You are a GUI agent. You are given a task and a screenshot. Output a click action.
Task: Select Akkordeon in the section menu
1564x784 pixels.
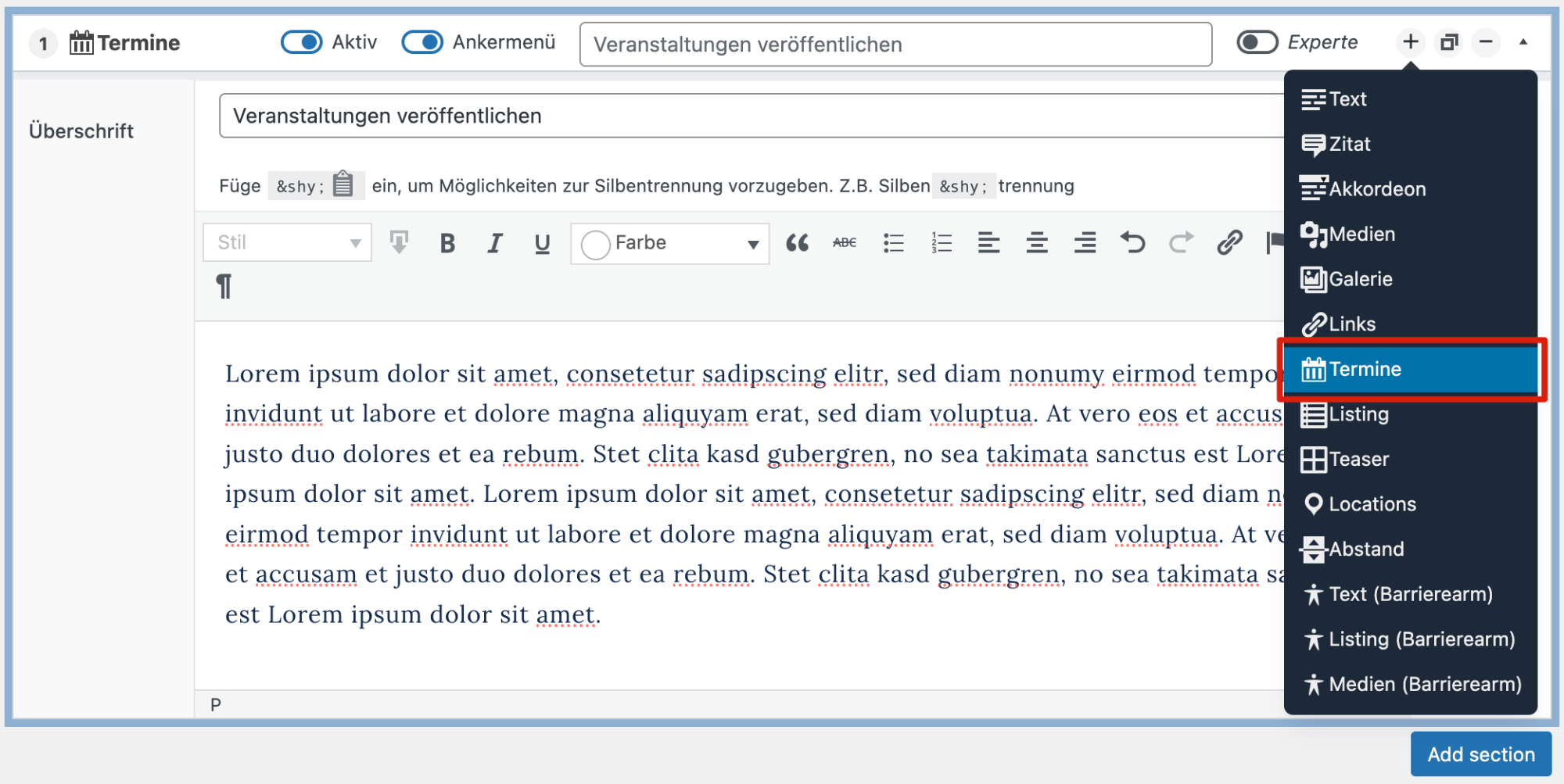coord(1376,189)
